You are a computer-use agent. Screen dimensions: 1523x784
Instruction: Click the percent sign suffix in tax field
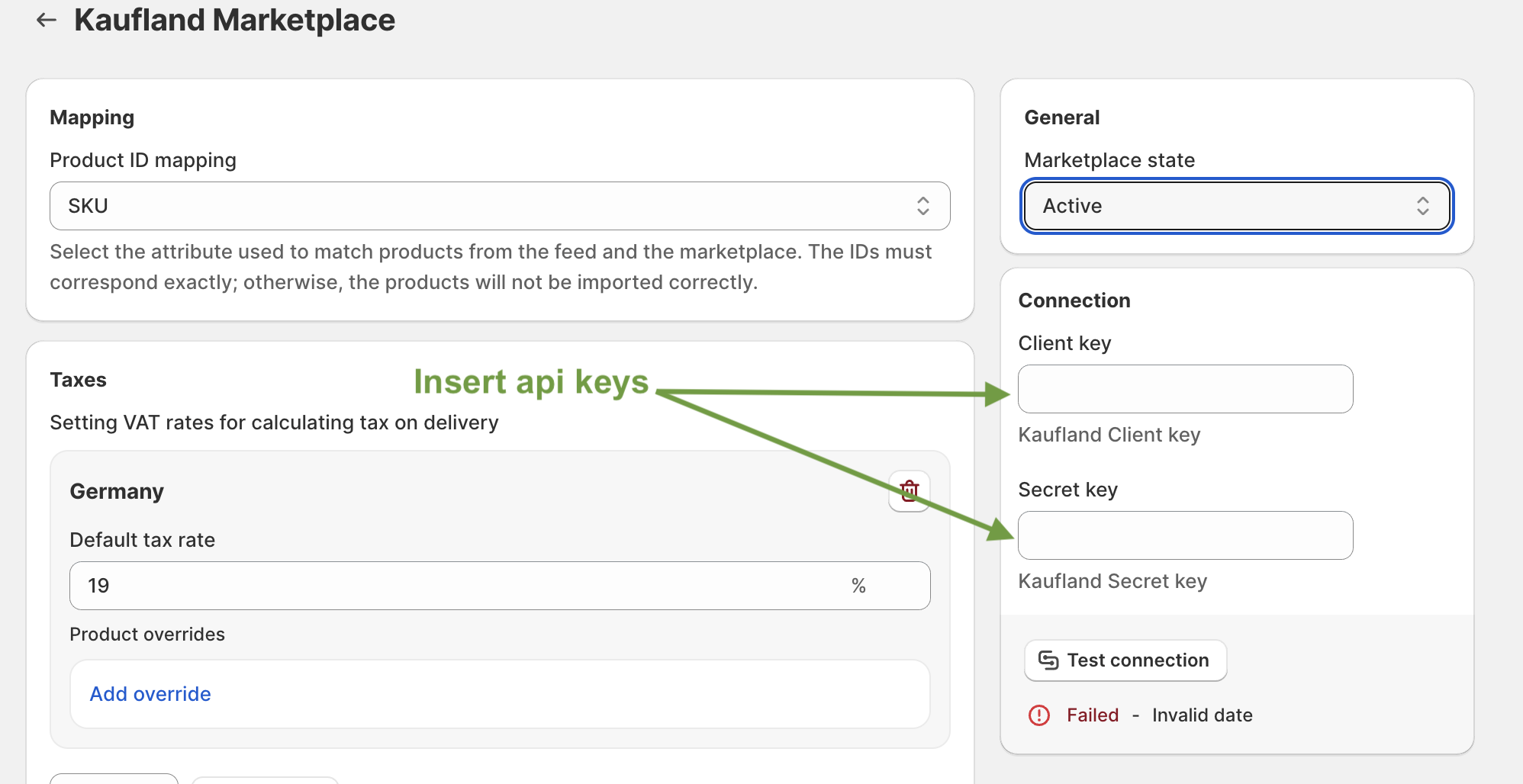coord(858,586)
